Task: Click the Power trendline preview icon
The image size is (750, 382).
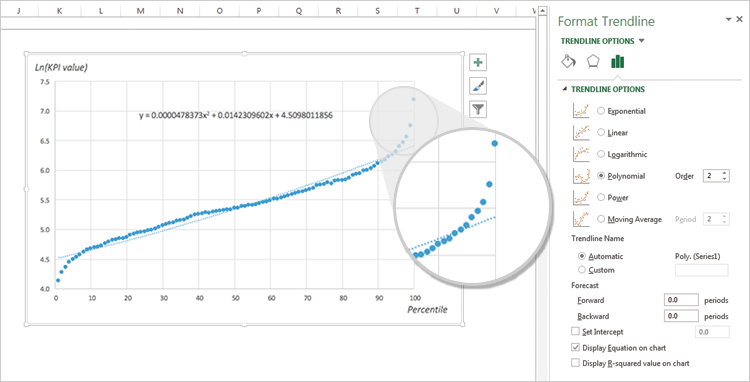Action: (581, 197)
